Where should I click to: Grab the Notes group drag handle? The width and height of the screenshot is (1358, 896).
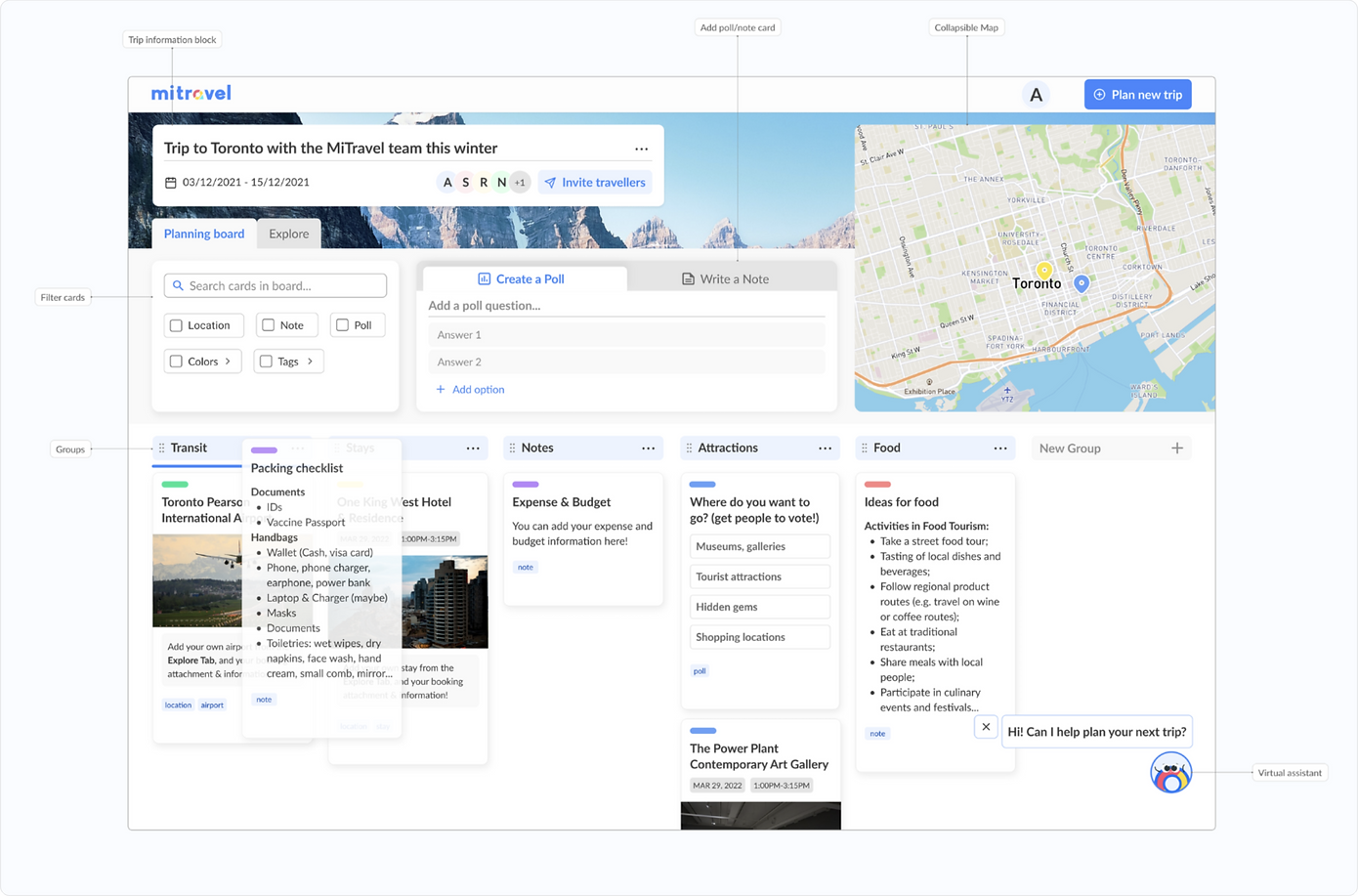[x=512, y=448]
